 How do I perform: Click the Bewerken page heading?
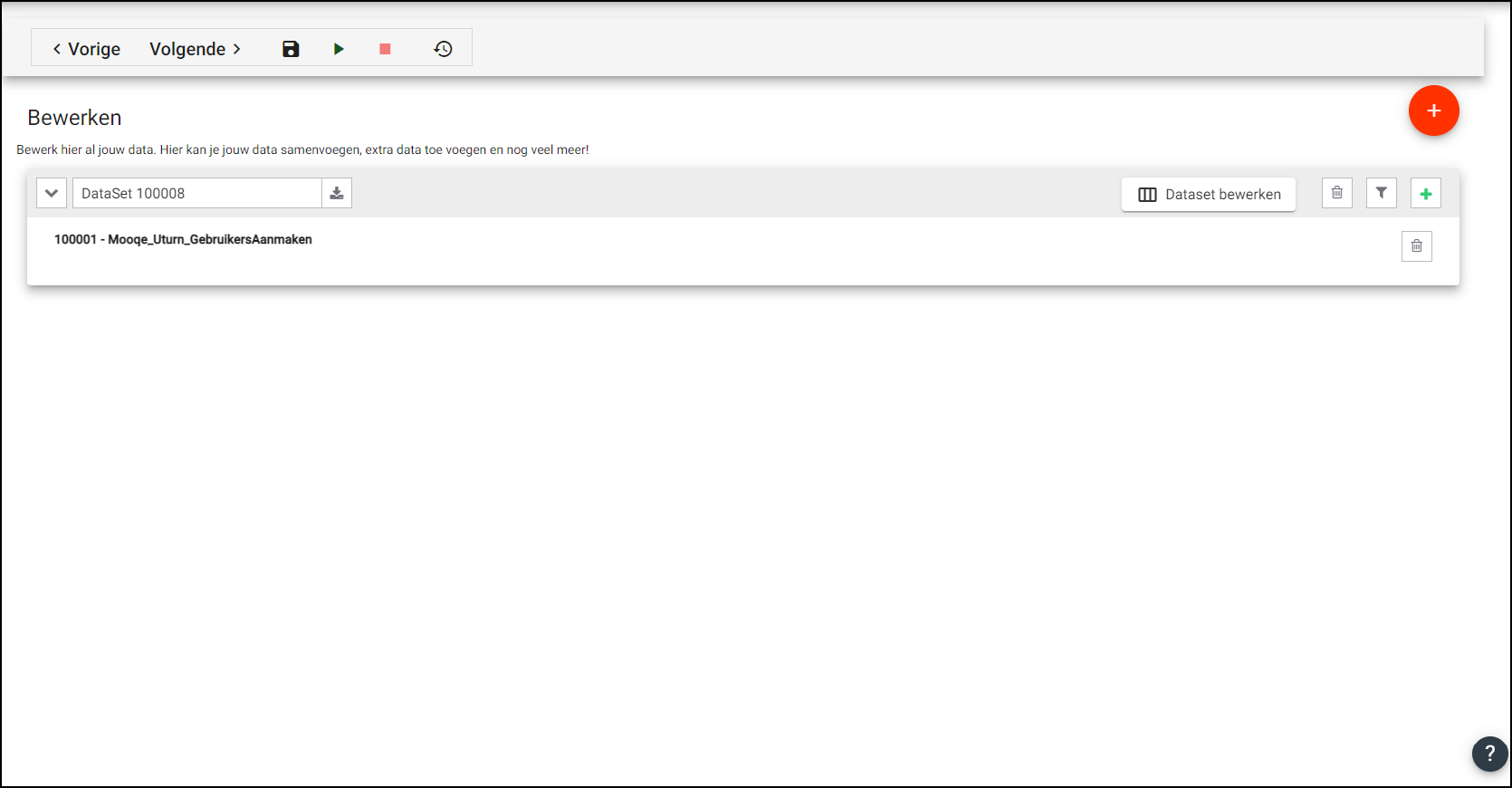74,118
